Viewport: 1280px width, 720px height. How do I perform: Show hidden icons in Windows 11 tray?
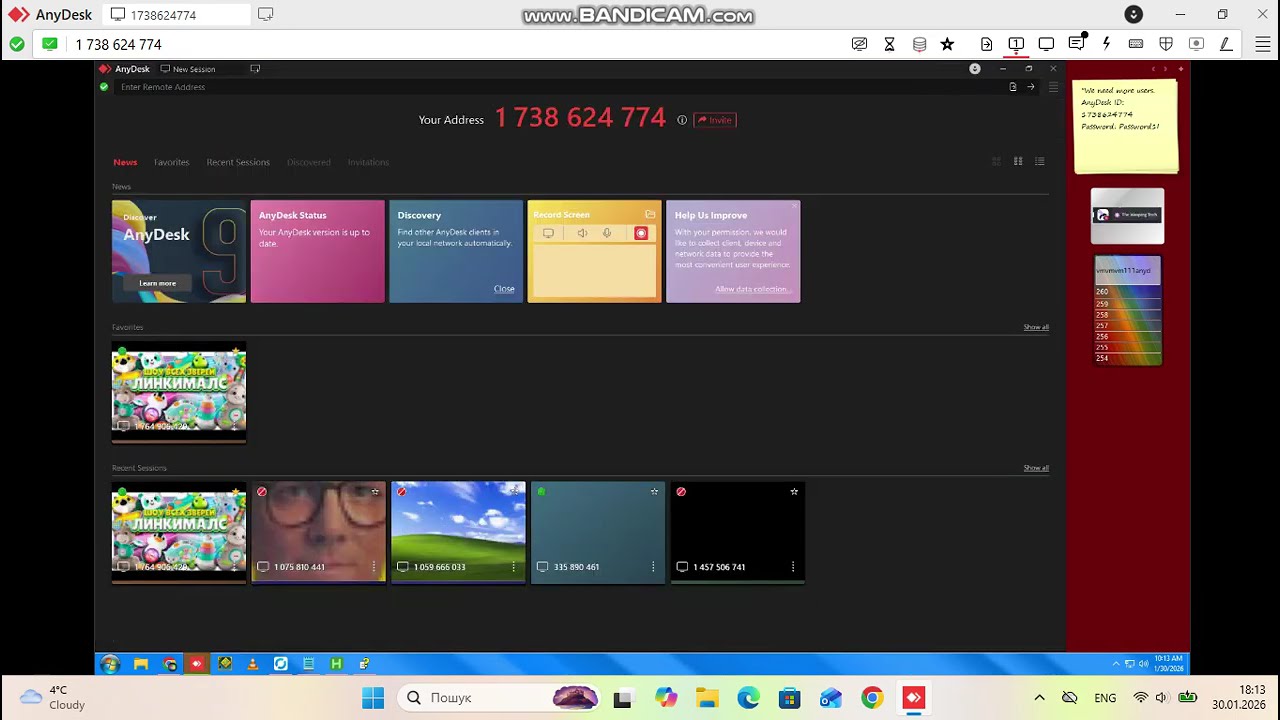coord(1039,697)
